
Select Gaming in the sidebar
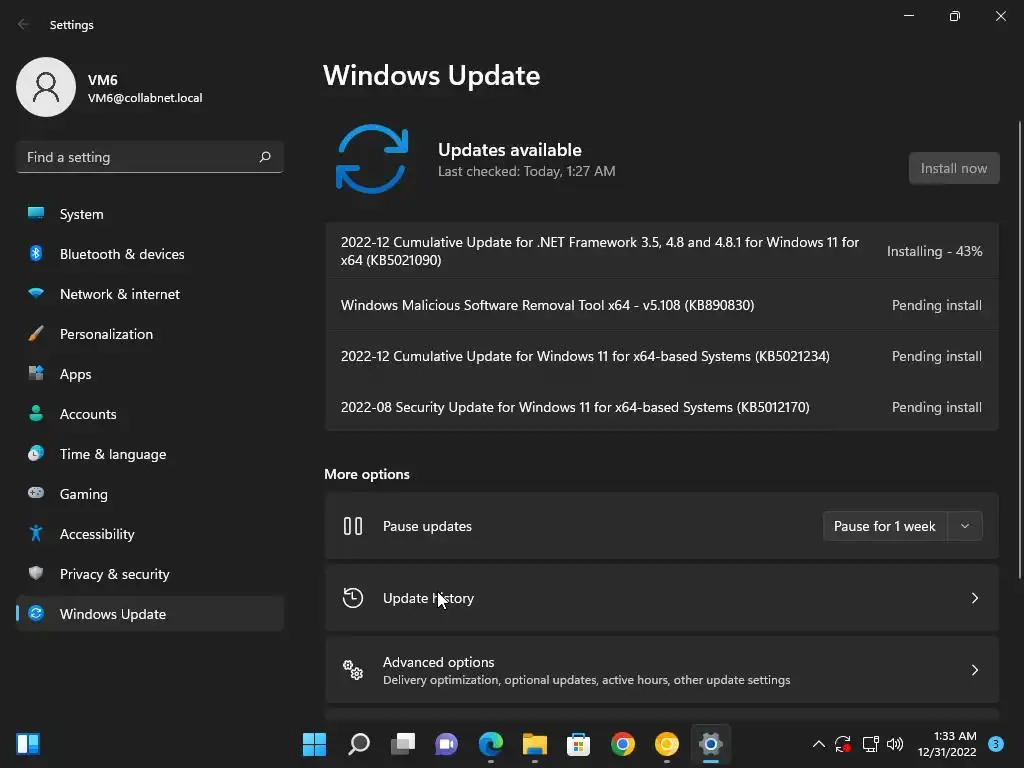tap(150, 493)
